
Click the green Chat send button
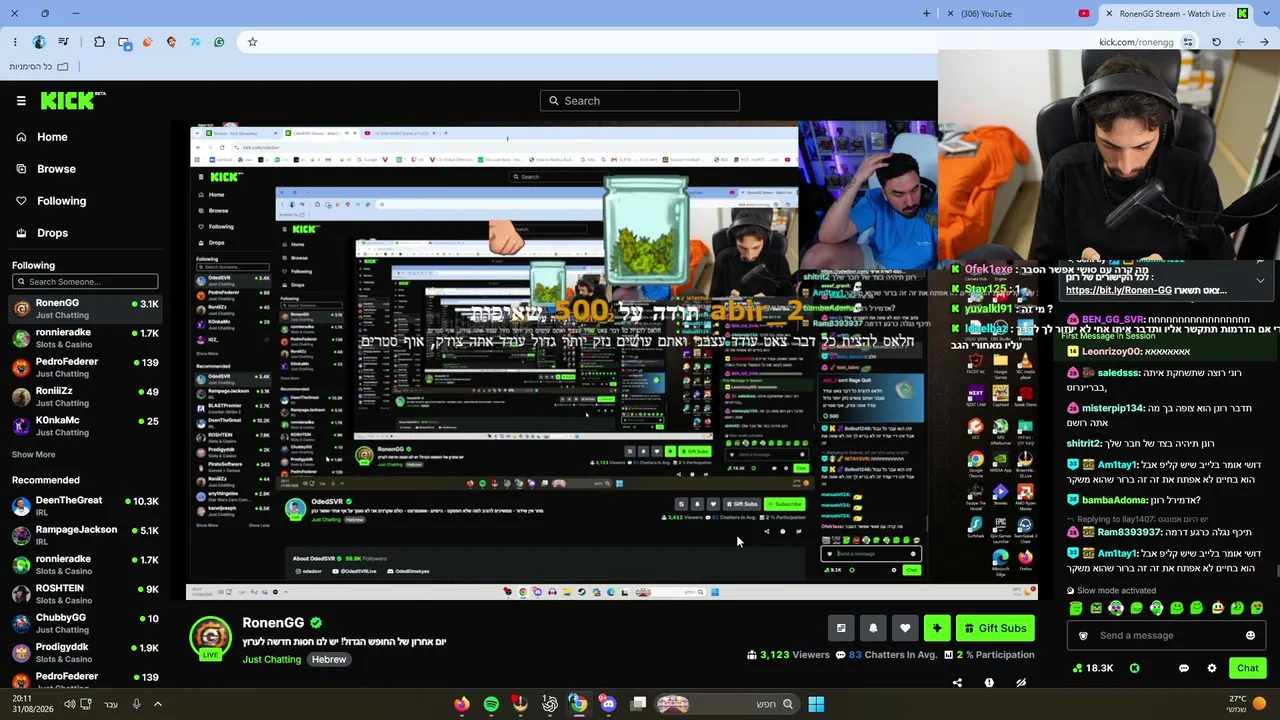[1247, 668]
